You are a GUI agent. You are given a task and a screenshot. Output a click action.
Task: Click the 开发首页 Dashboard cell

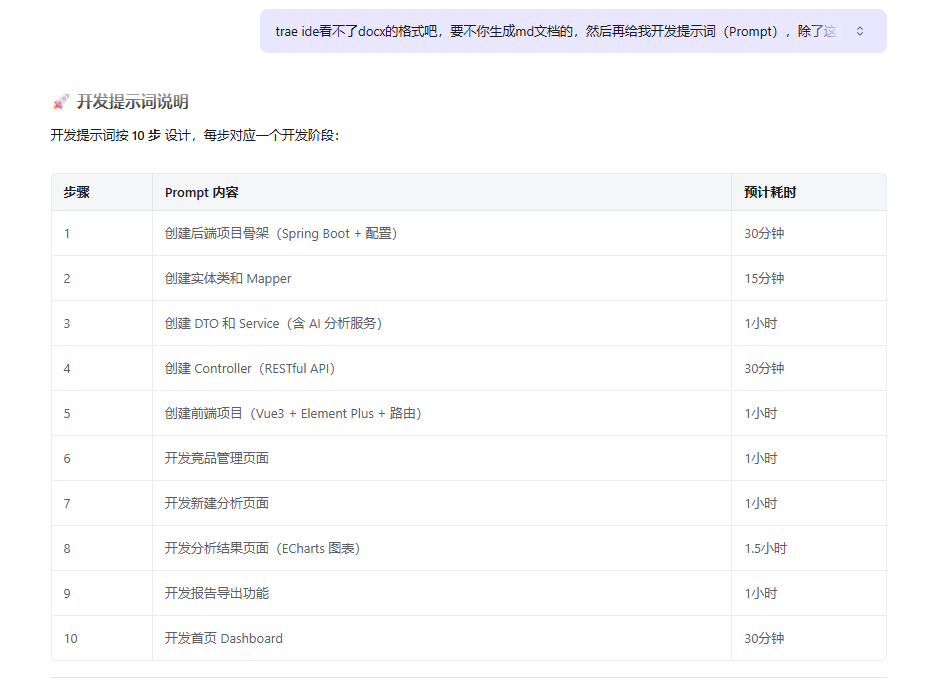pos(223,639)
